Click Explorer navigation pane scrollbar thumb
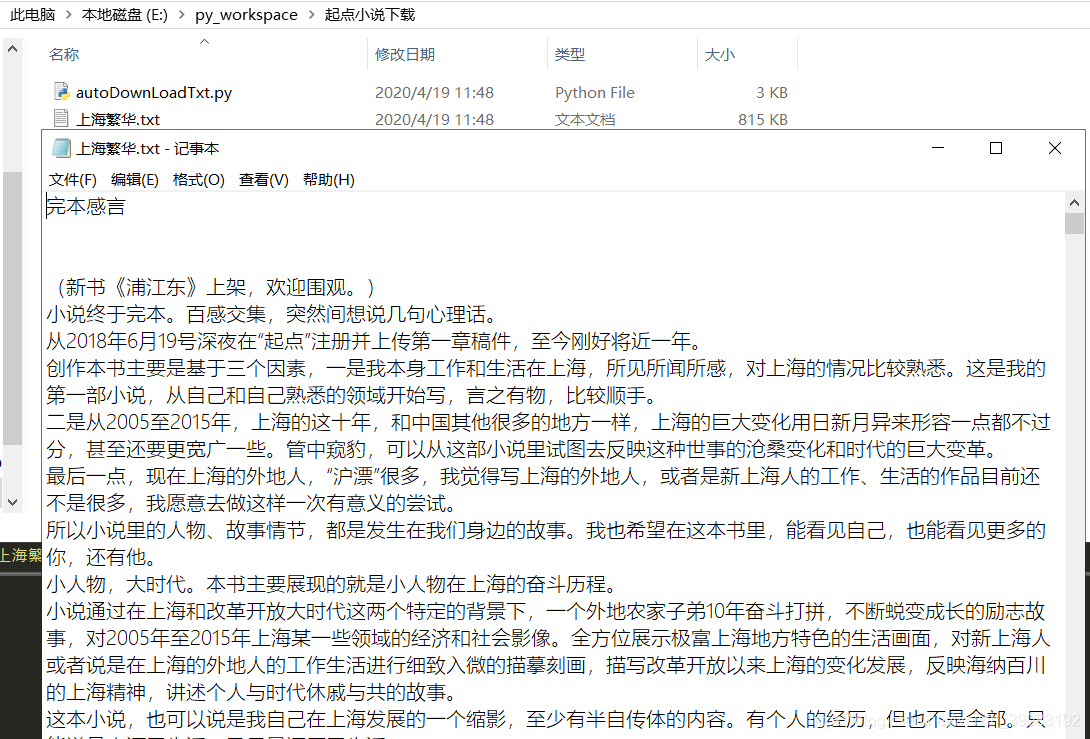The height and width of the screenshot is (739, 1090). tap(13, 308)
